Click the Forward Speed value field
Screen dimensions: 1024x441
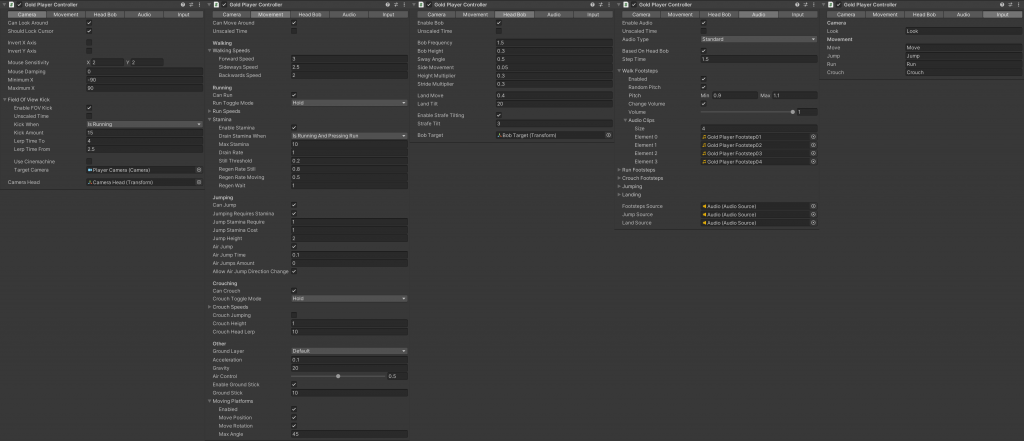pos(349,59)
